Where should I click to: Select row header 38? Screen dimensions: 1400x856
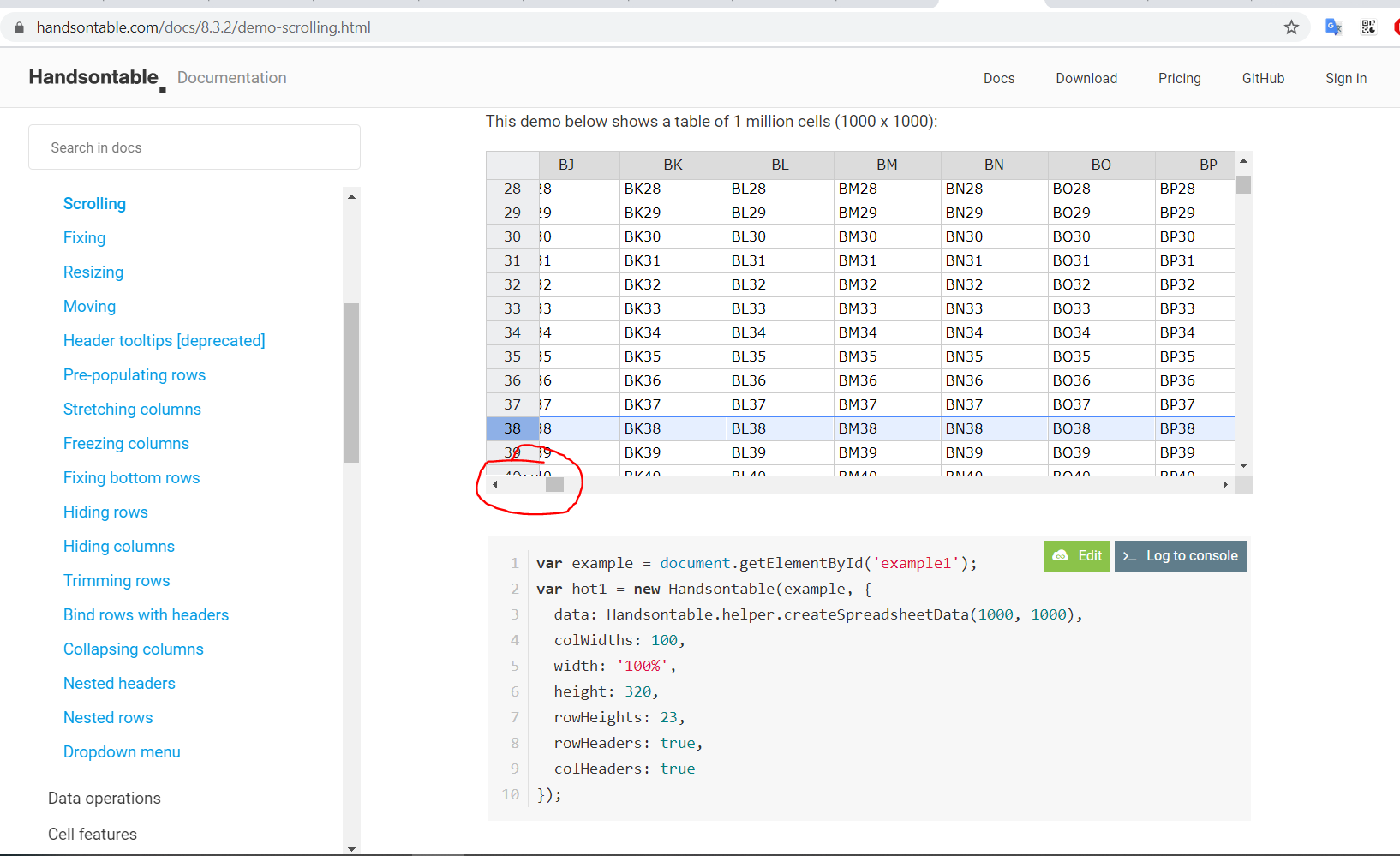point(512,428)
